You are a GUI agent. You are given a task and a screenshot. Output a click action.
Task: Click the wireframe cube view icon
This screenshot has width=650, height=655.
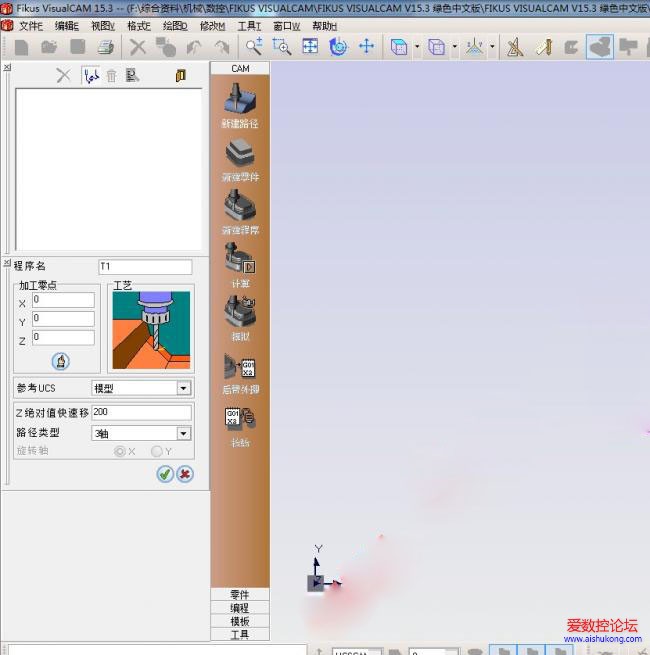[x=436, y=46]
